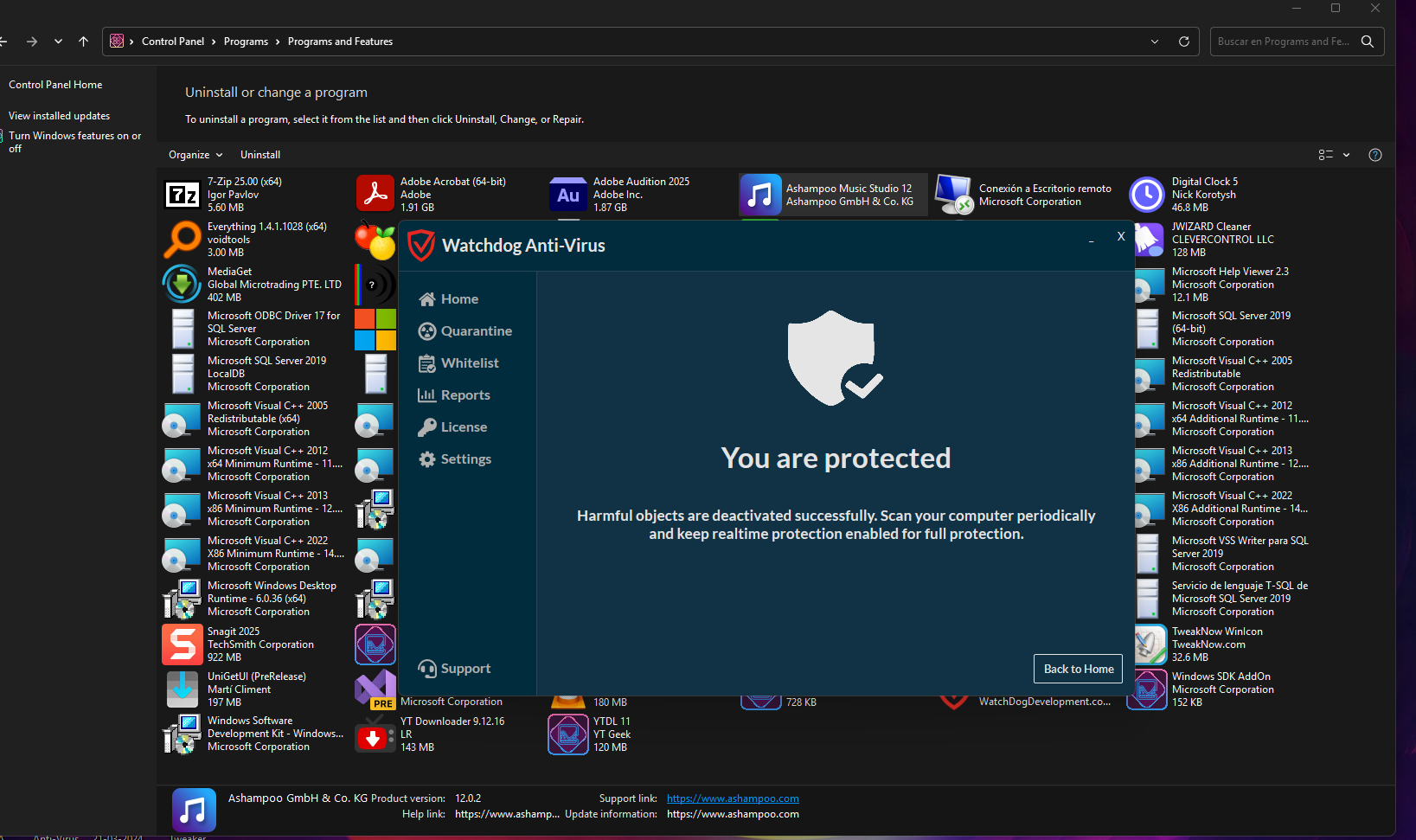Viewport: 1416px width, 840px height.
Task: Select the YTDL 11 icon
Action: 568,734
